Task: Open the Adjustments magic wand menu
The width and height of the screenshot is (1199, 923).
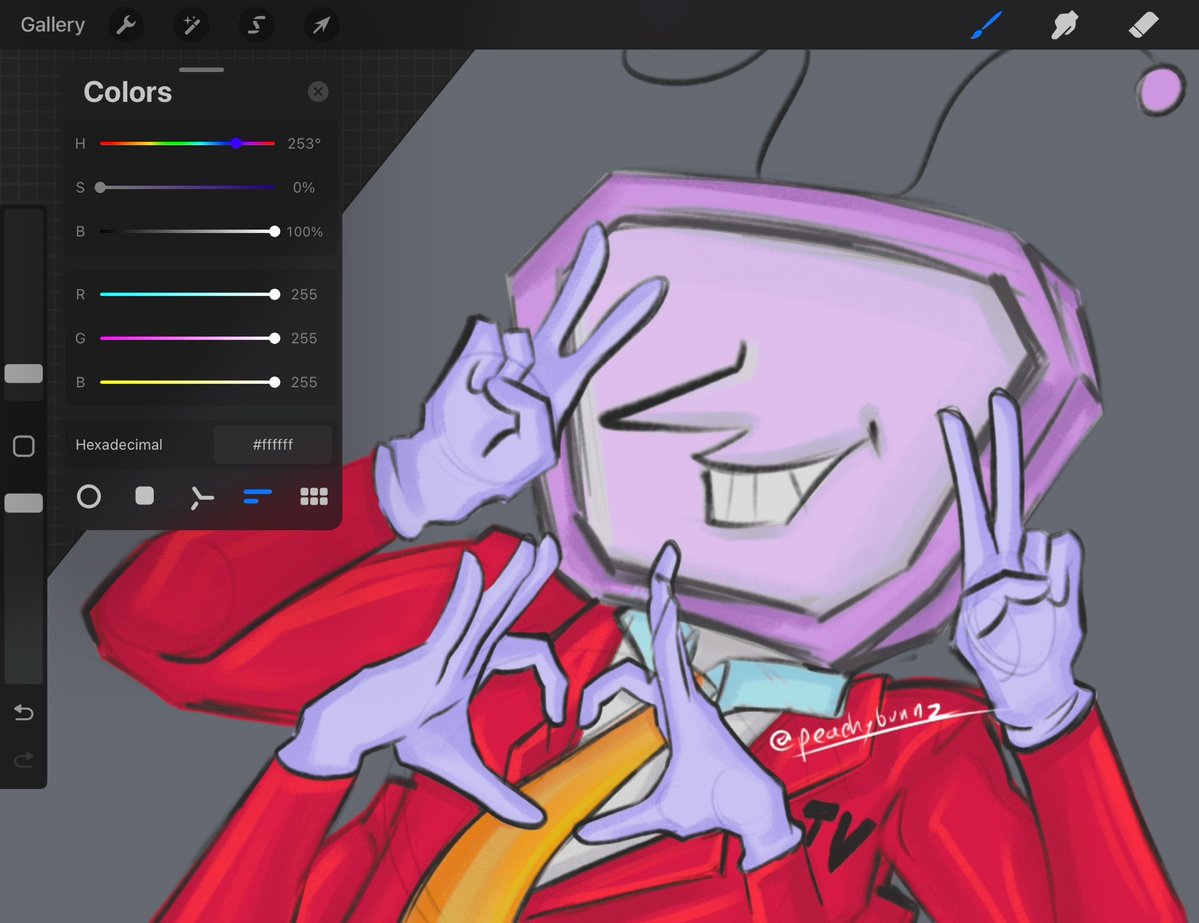Action: (191, 25)
